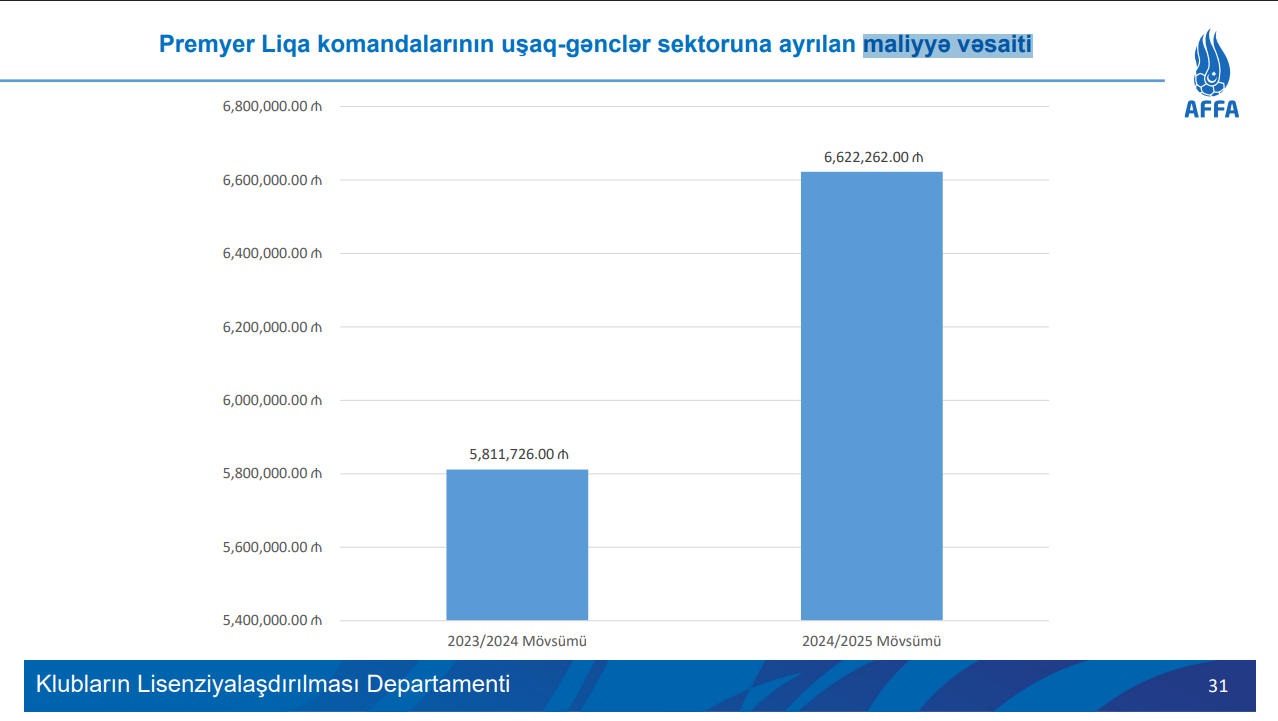Screen dimensions: 1278x721
Task: Select the highlighted "maliyyə vəsaiti" text
Action: point(947,44)
